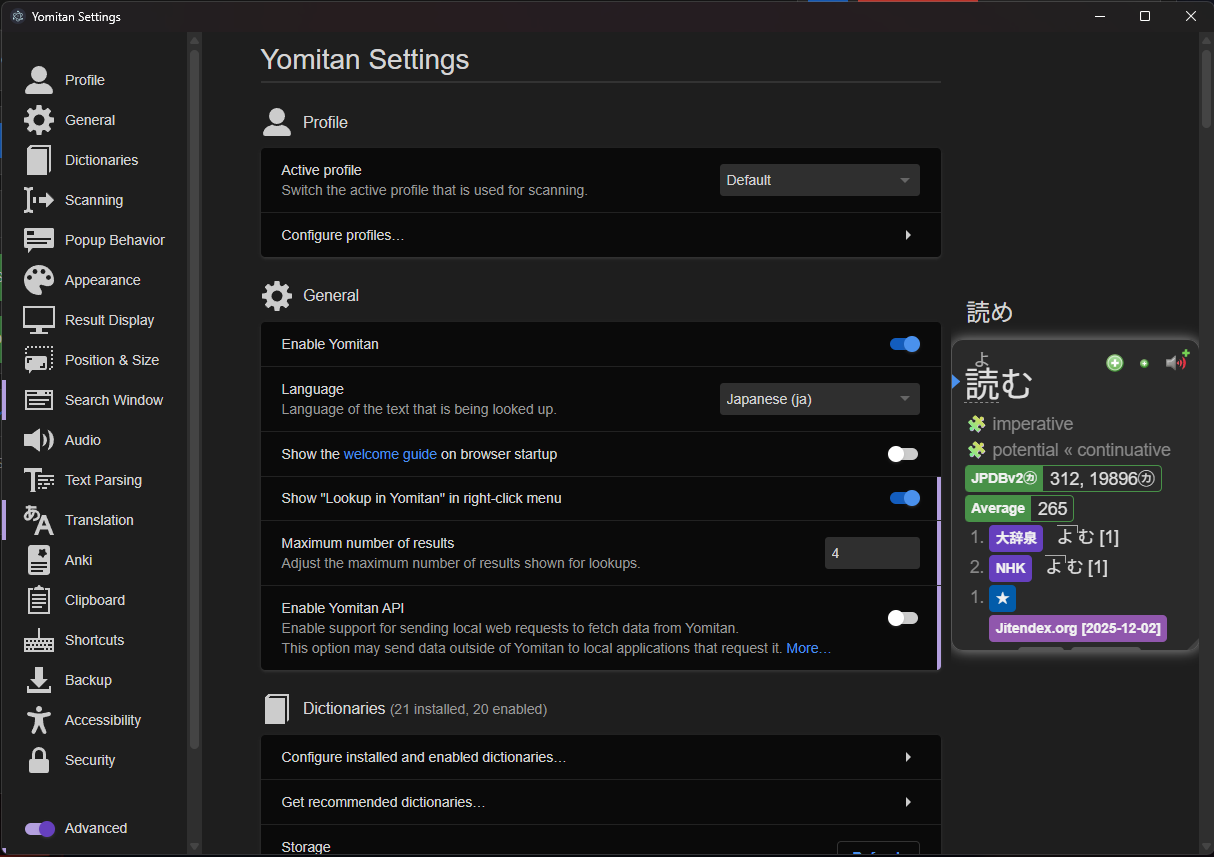The width and height of the screenshot is (1214, 857).
Task: Select the Position & Size icon
Action: point(39,360)
